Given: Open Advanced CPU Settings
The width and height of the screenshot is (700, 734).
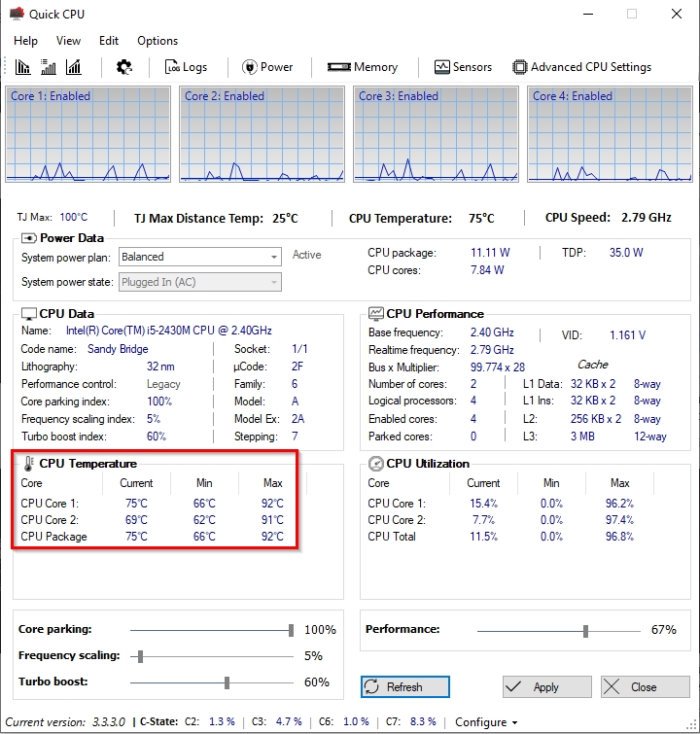Looking at the screenshot, I should [x=582, y=67].
